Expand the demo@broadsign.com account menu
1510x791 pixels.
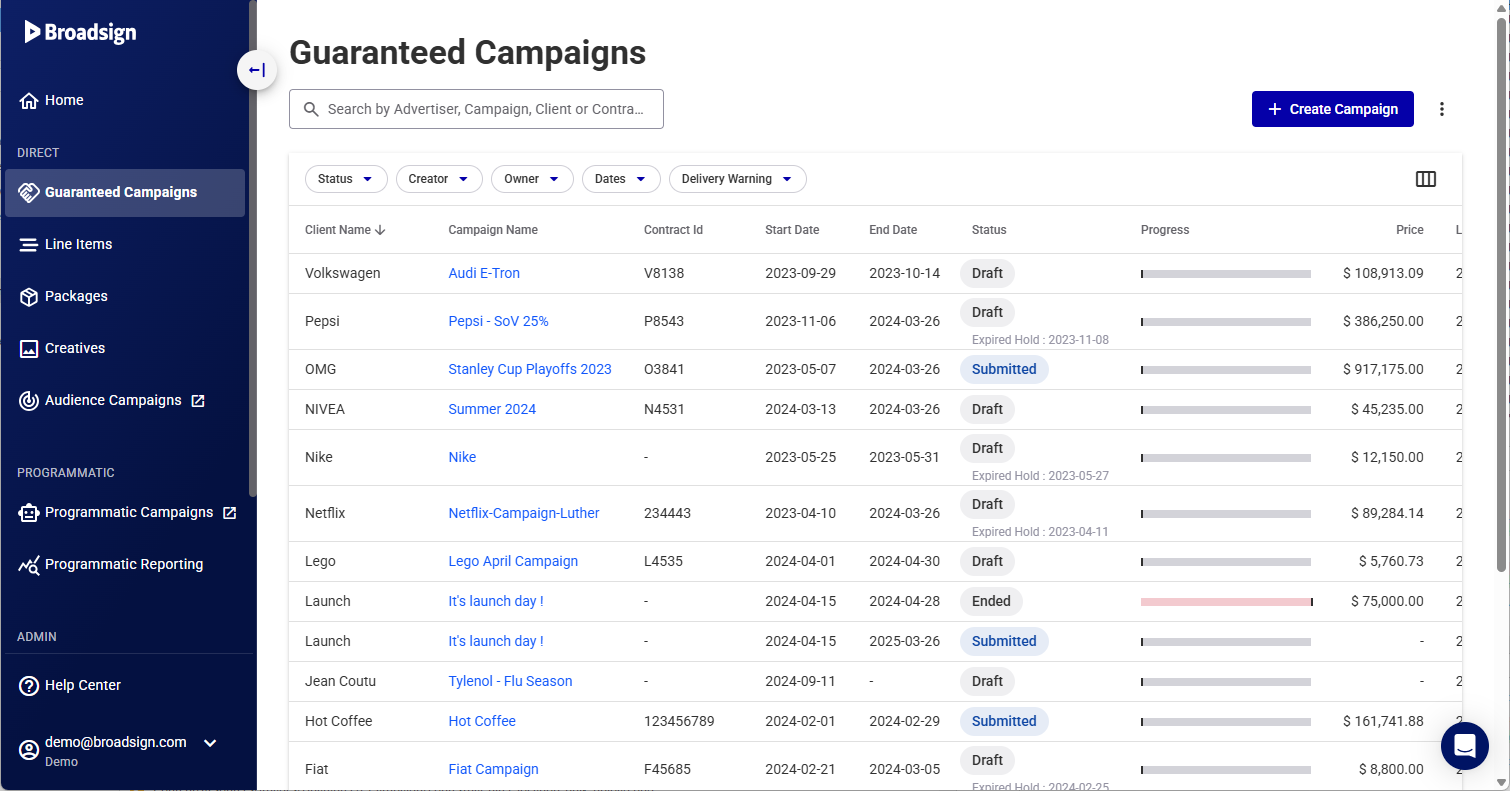tap(115, 743)
